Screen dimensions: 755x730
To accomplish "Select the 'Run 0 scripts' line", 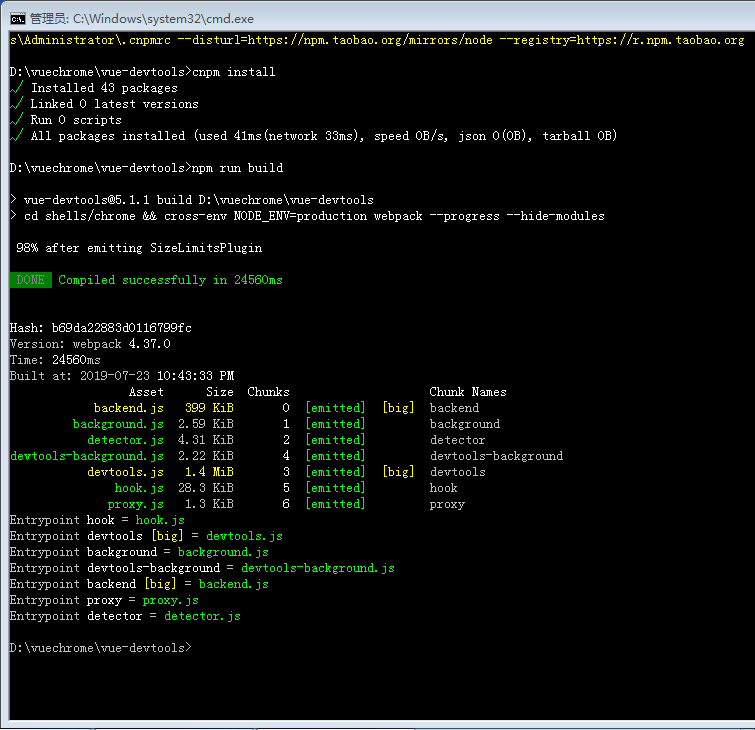I will tap(76, 120).
